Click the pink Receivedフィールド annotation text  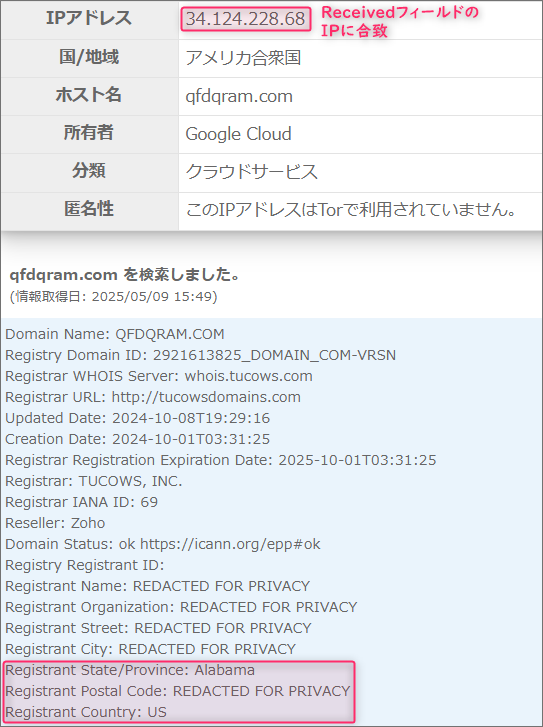[x=399, y=21]
